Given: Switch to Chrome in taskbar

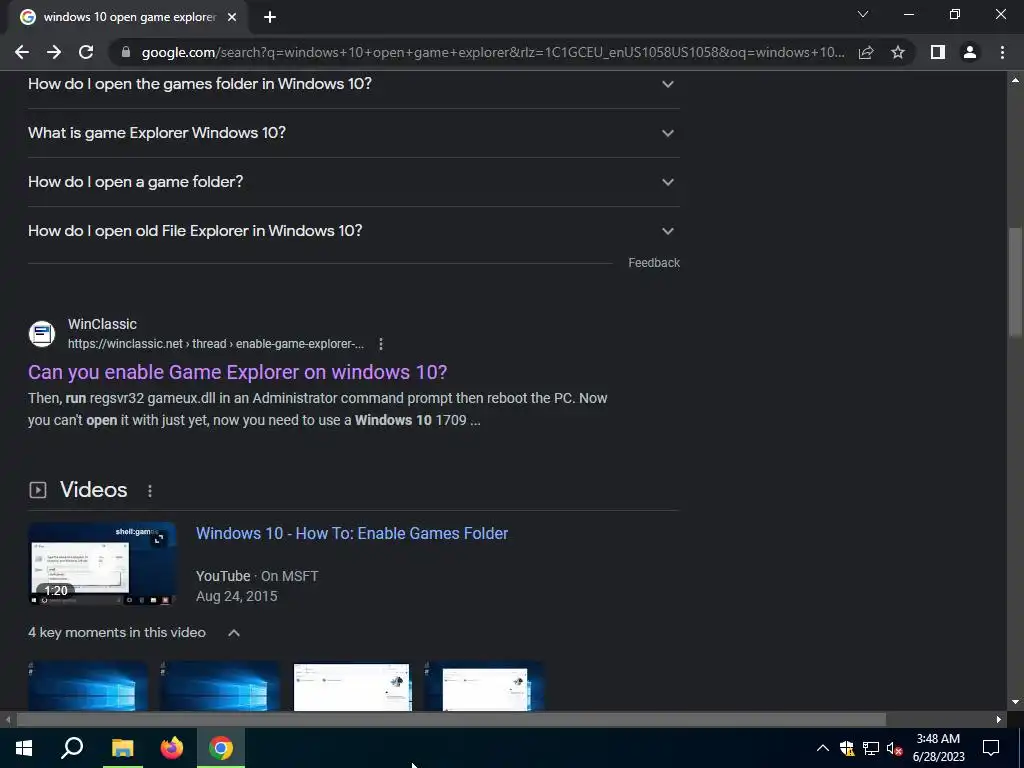Looking at the screenshot, I should pyautogui.click(x=221, y=748).
